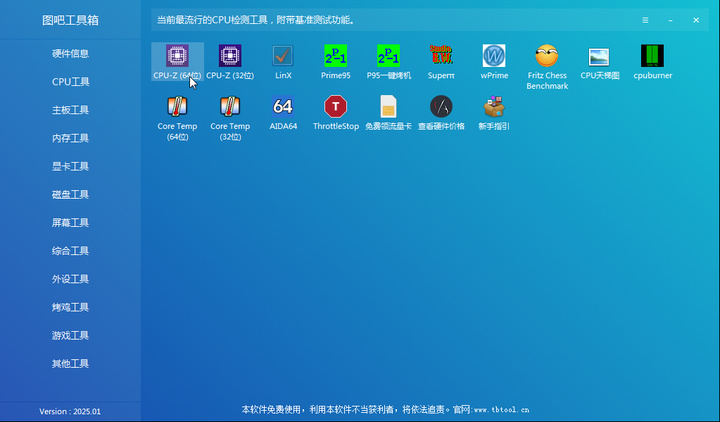This screenshot has width=720, height=422.
Task: Open the 游戏工具 category
Action: 70,335
